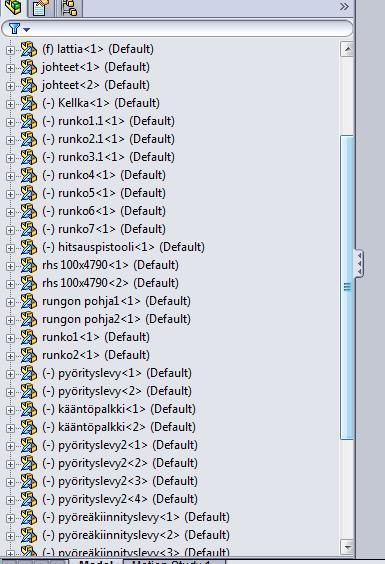Image resolution: width=385 pixels, height=564 pixels.
Task: Click the part icon next to lattia<1>
Action: [28, 49]
